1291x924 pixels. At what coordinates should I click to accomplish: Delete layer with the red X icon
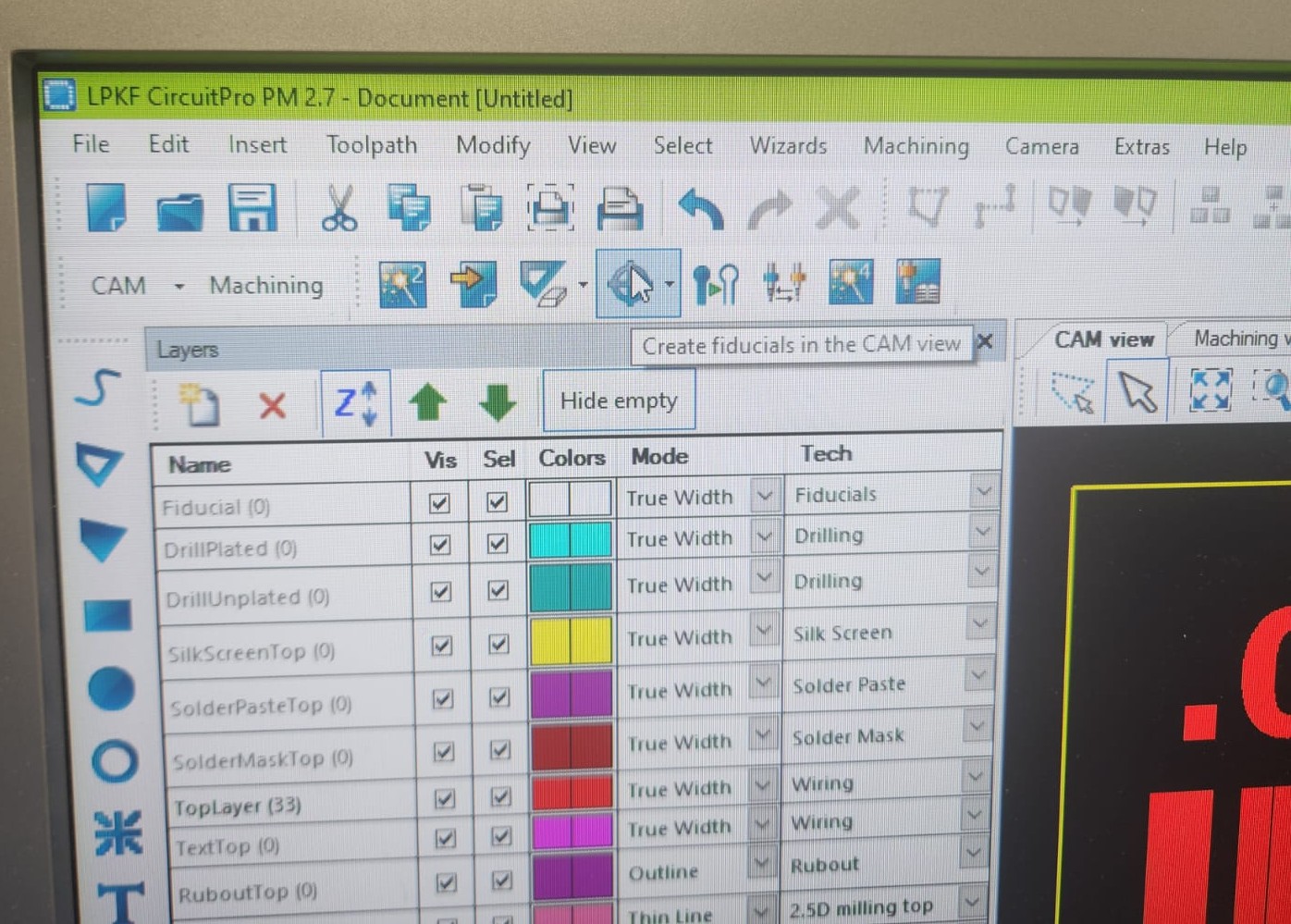273,405
